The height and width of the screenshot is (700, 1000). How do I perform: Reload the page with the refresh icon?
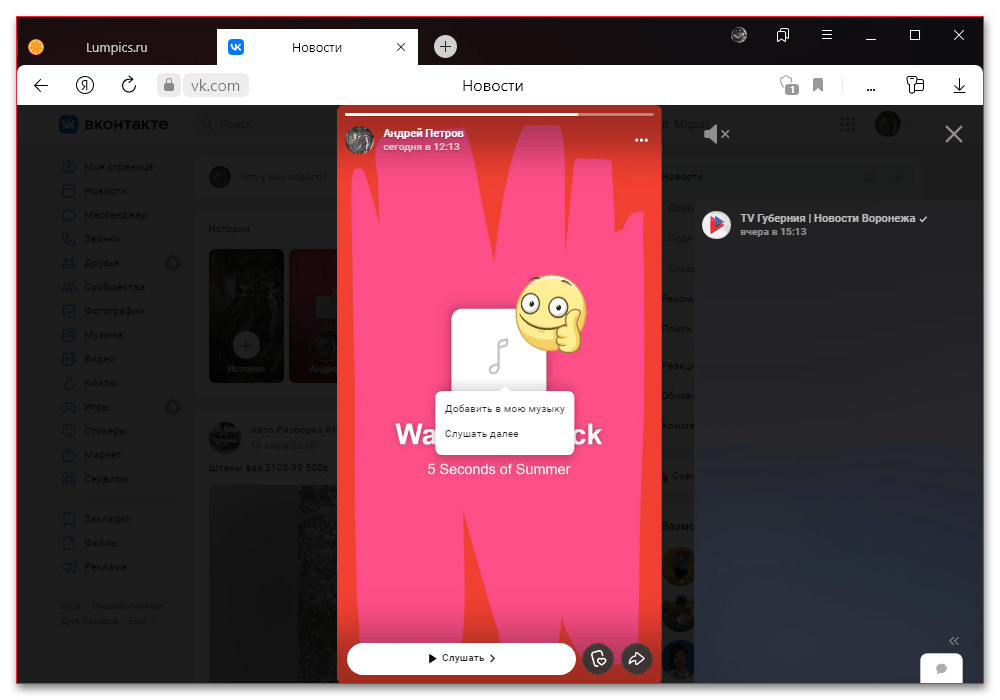pyautogui.click(x=129, y=85)
